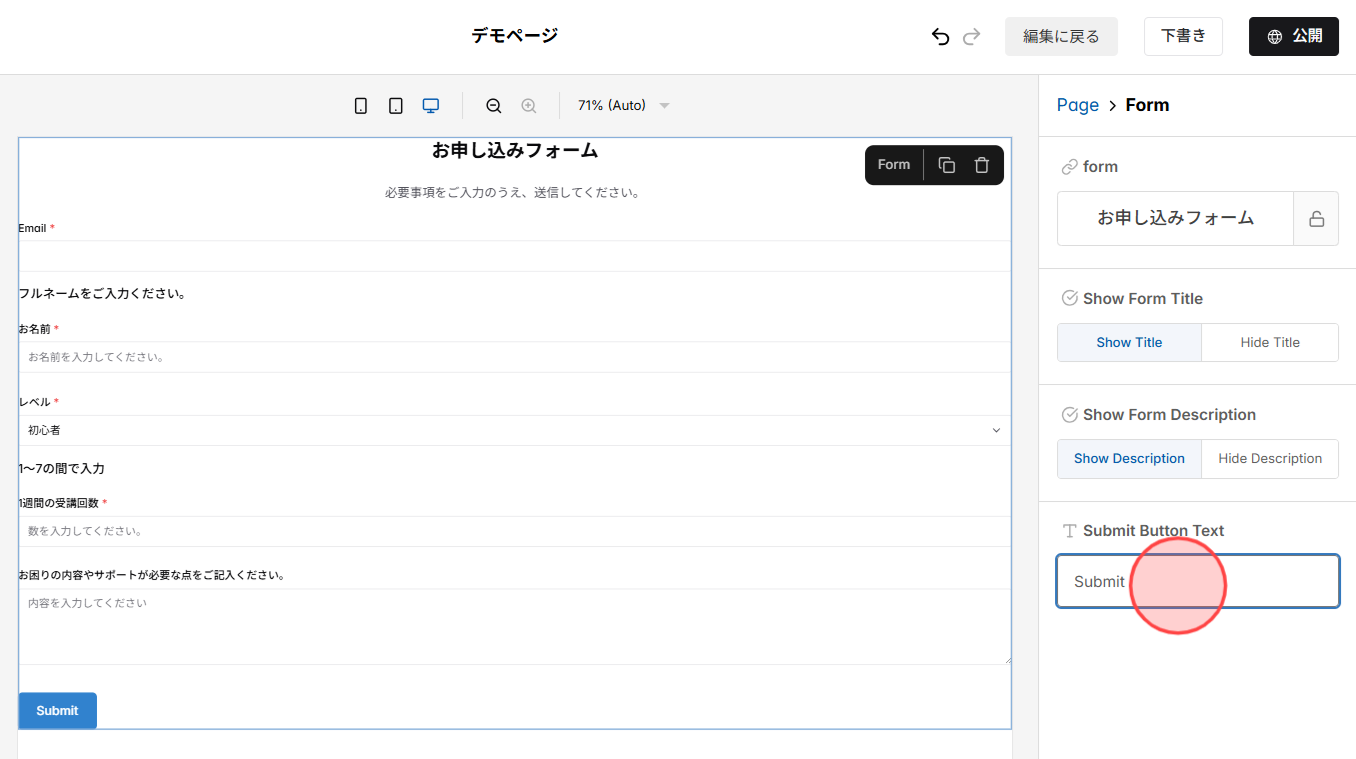1356x759 pixels.
Task: Zoom in on the page canvas
Action: pyautogui.click(x=529, y=105)
